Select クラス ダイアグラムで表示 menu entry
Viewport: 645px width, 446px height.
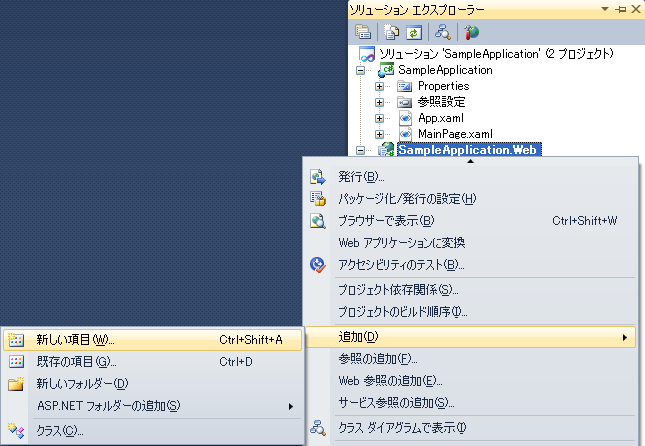tap(471, 428)
